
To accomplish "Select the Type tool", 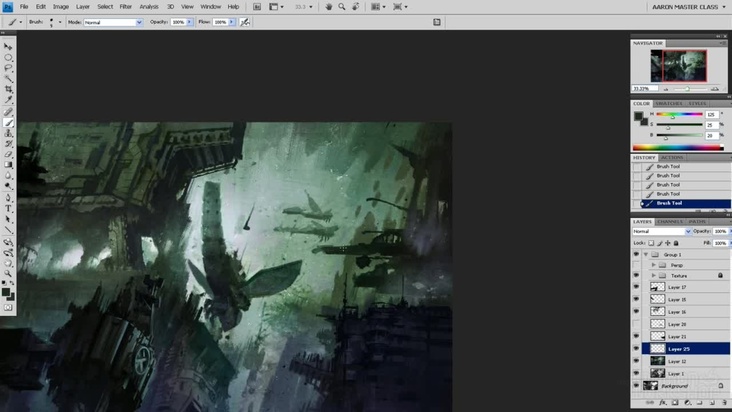I will pyautogui.click(x=8, y=209).
